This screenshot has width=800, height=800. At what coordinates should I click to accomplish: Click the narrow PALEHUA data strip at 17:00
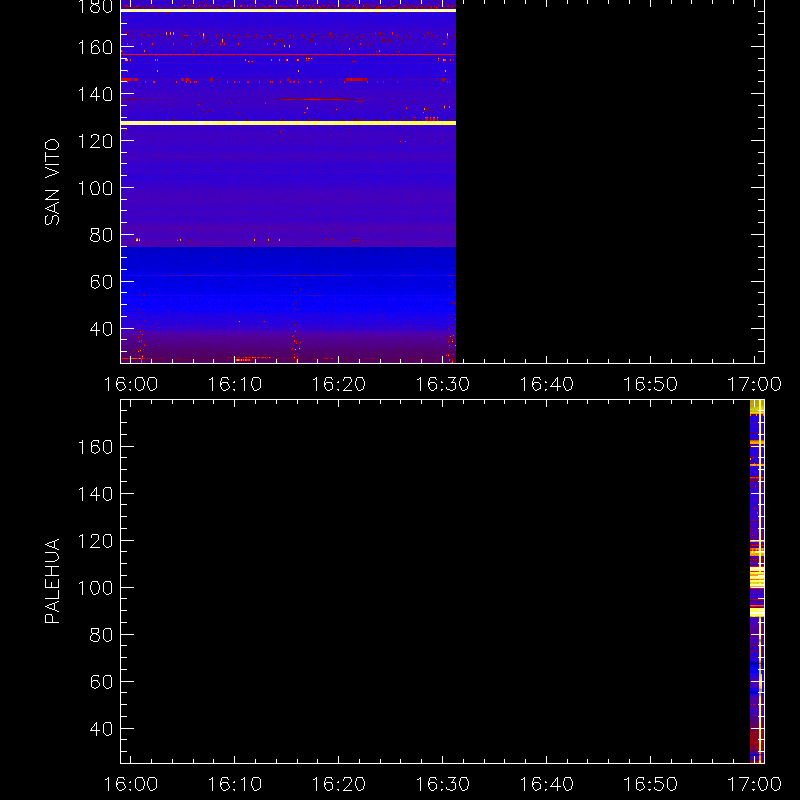(x=757, y=582)
